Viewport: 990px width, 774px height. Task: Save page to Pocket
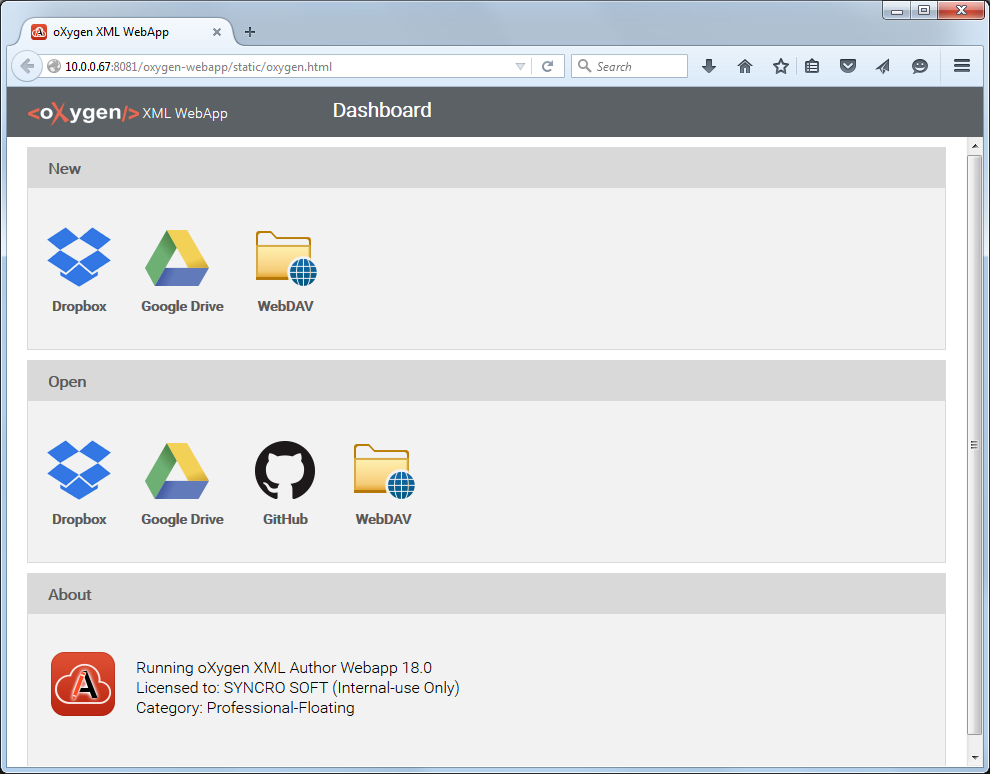[x=848, y=66]
